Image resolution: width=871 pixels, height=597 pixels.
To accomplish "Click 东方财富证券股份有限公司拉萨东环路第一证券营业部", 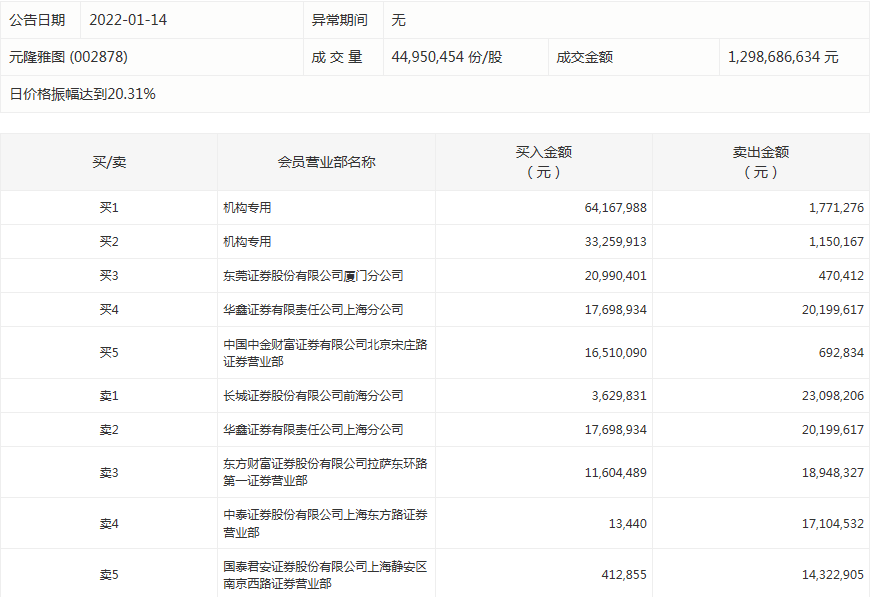I will pos(326,472).
